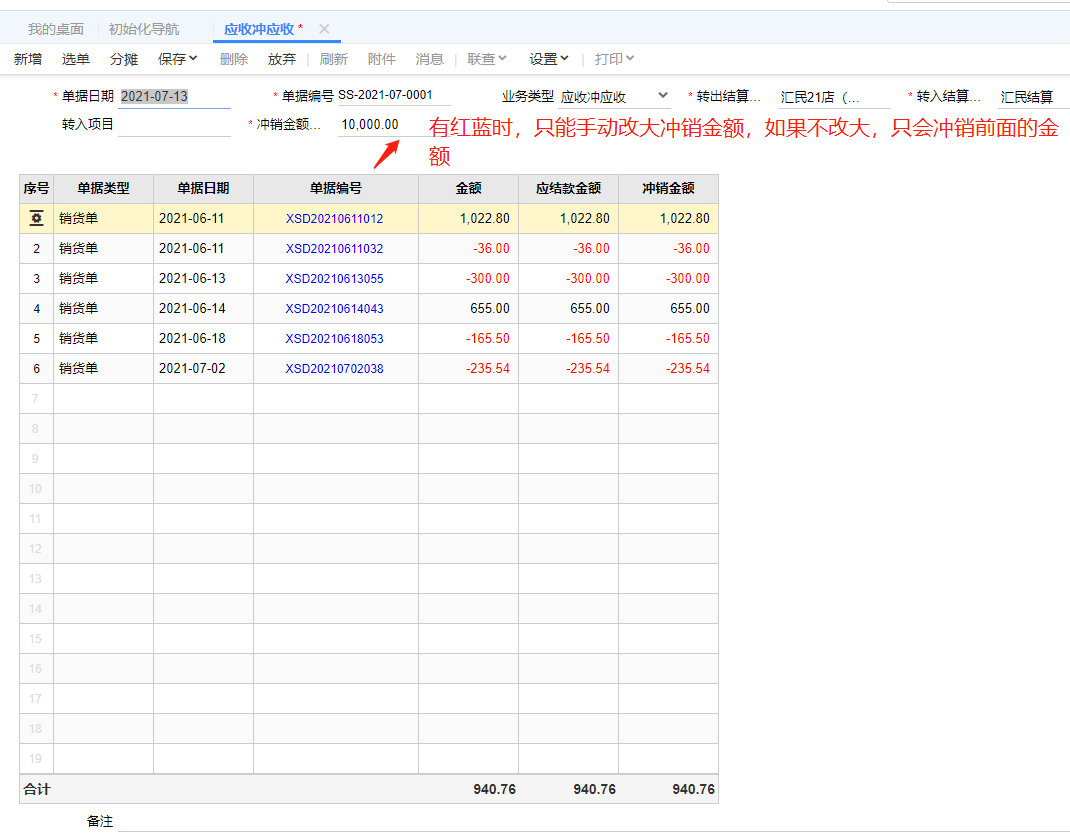Image resolution: width=1070 pixels, height=838 pixels.
Task: Open document link XSD20210613055
Action: [334, 279]
